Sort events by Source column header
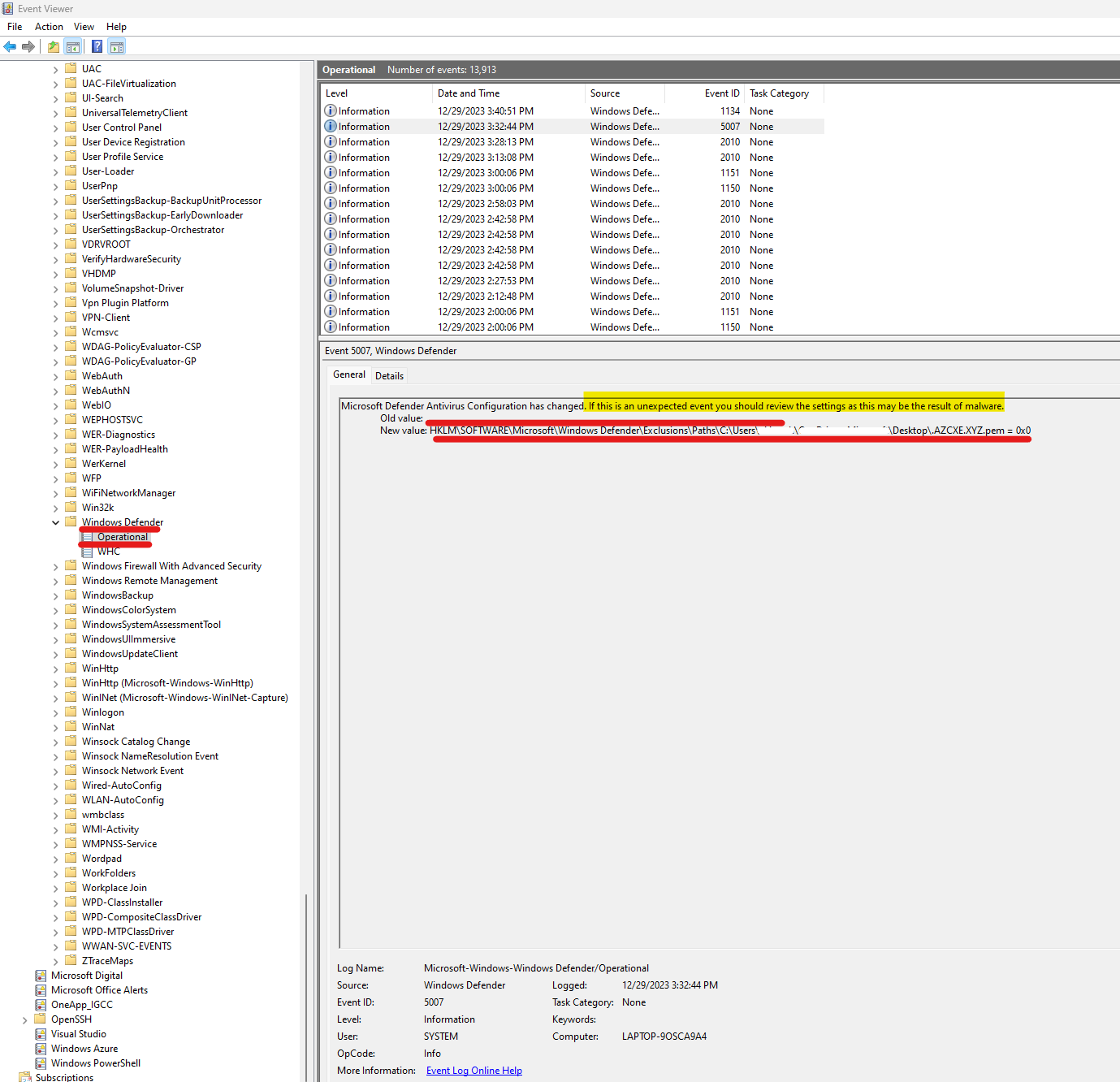The image size is (1120, 1082). (626, 93)
